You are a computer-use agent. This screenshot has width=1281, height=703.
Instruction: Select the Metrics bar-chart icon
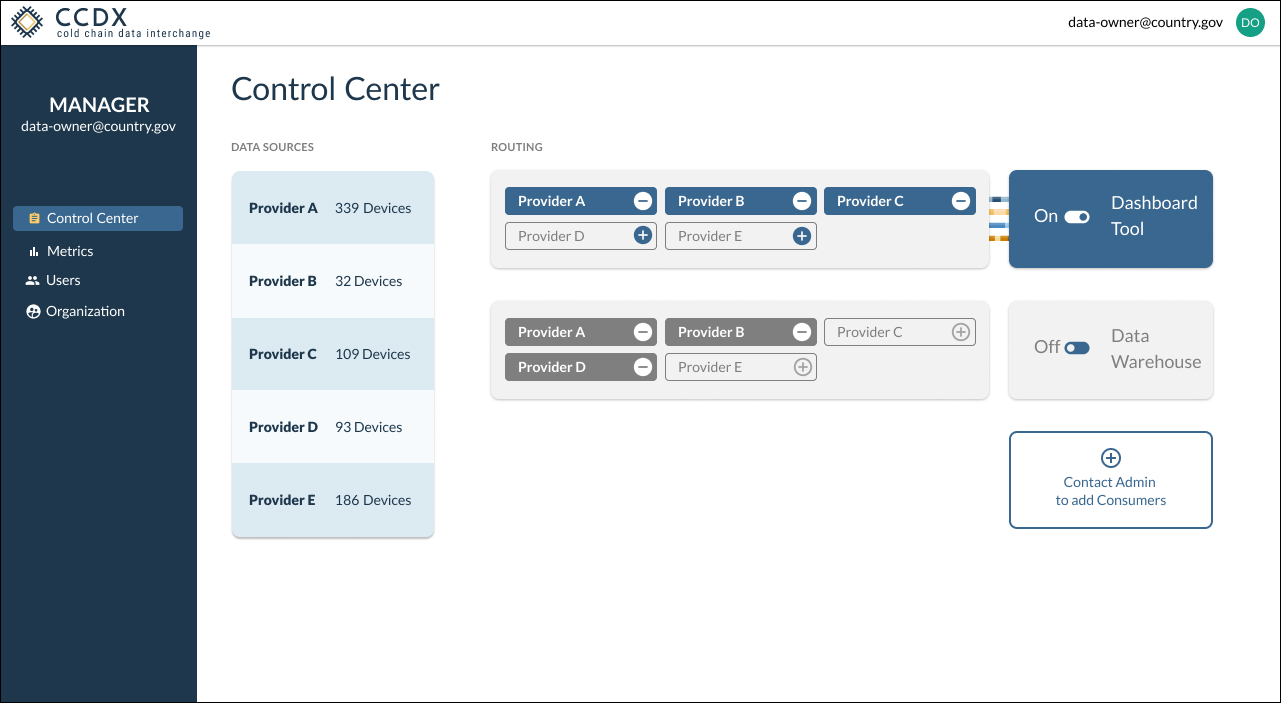point(32,250)
